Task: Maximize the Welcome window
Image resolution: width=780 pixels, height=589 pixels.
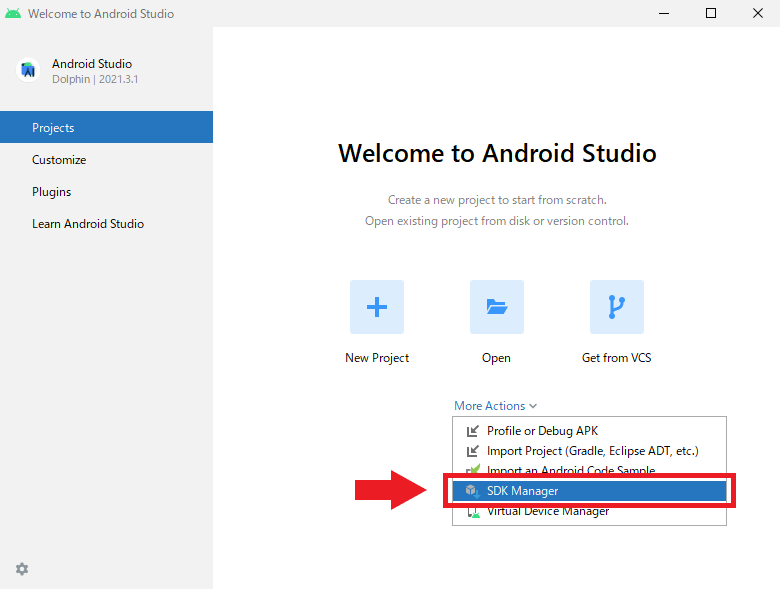Action: (x=711, y=13)
